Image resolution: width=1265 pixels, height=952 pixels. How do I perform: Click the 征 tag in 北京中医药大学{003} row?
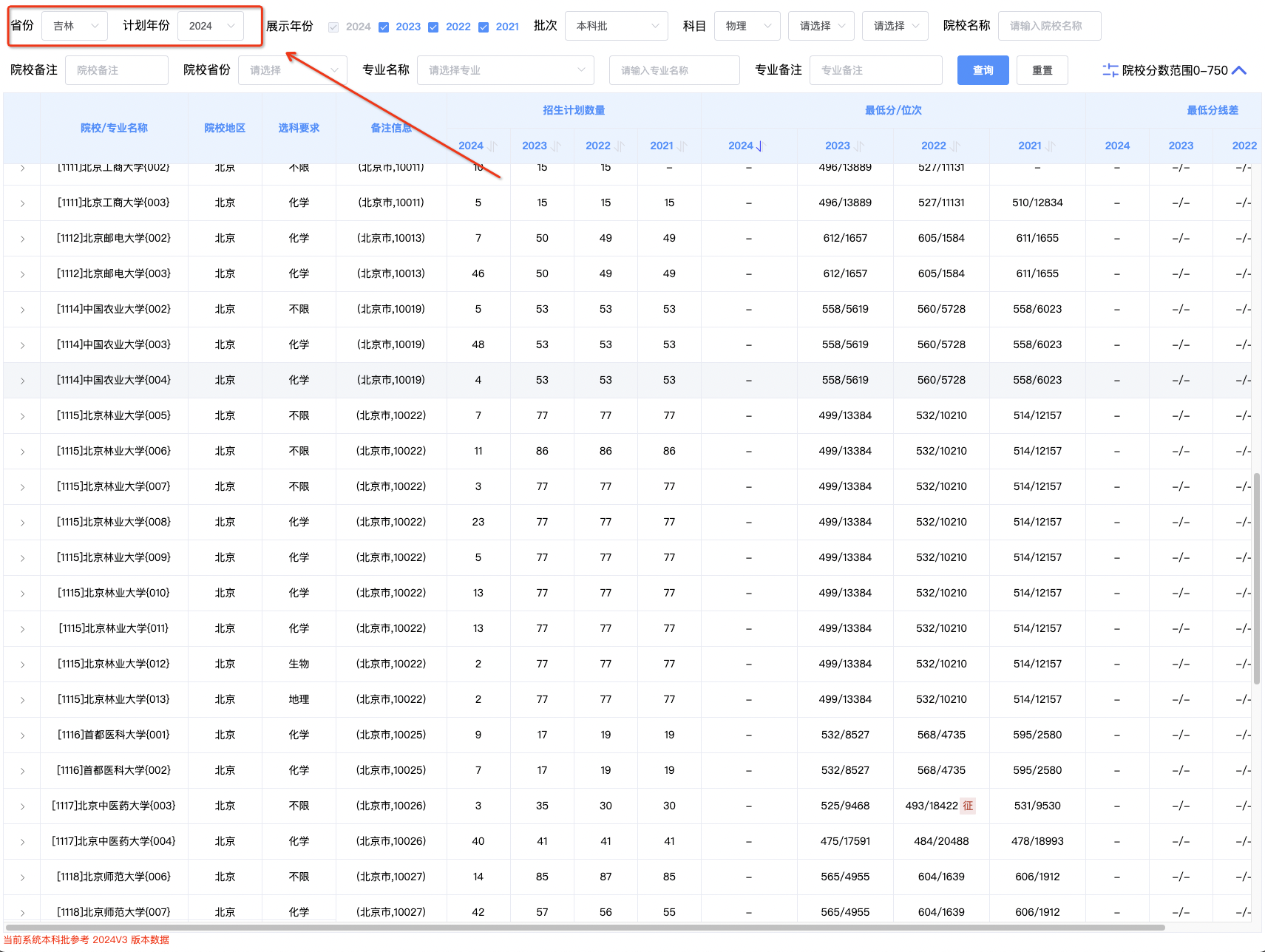click(968, 806)
